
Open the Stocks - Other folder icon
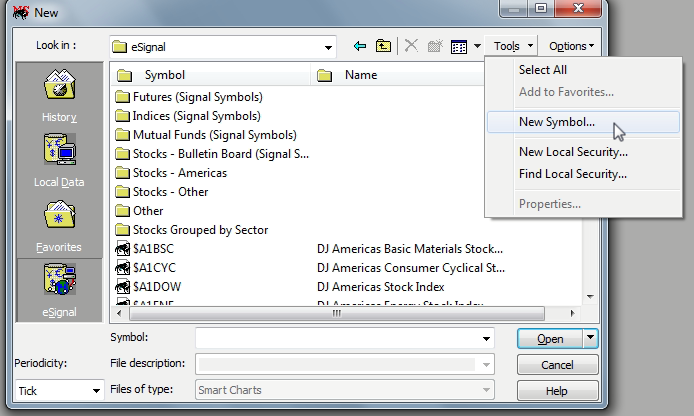(x=122, y=192)
